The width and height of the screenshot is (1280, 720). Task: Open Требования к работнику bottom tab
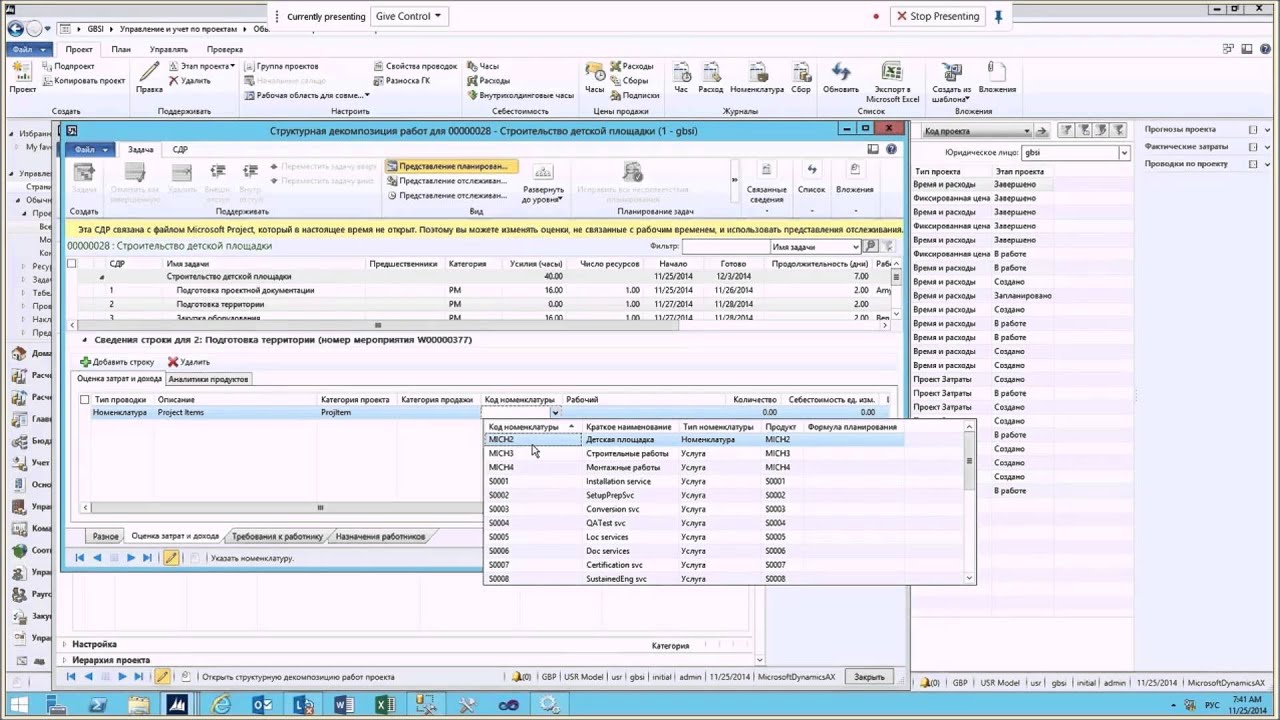(277, 536)
